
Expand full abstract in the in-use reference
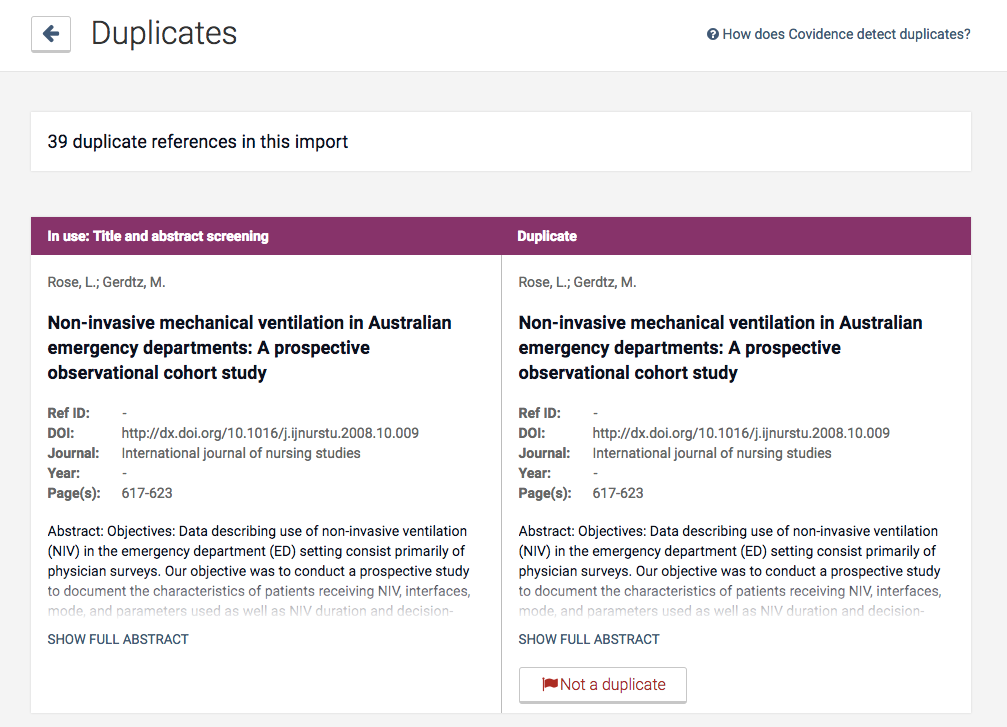click(118, 639)
